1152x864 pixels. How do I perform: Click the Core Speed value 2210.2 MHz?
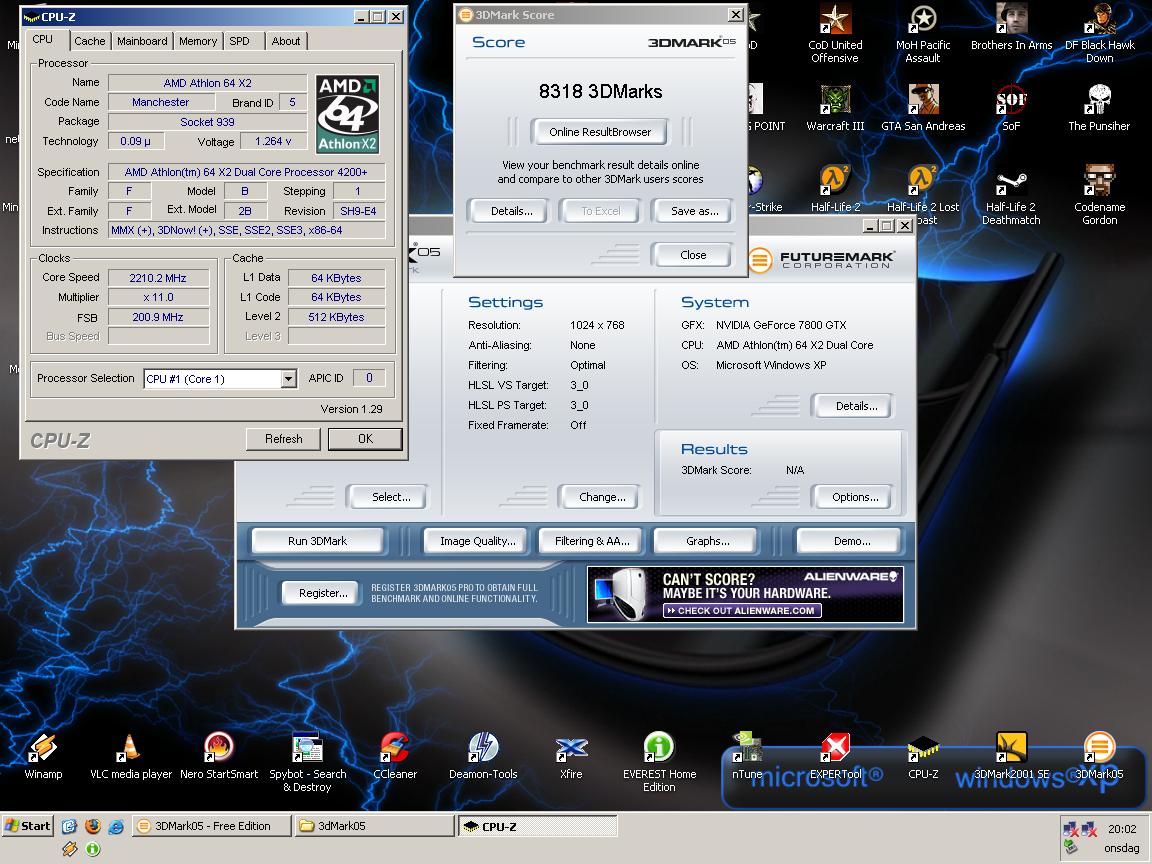158,278
